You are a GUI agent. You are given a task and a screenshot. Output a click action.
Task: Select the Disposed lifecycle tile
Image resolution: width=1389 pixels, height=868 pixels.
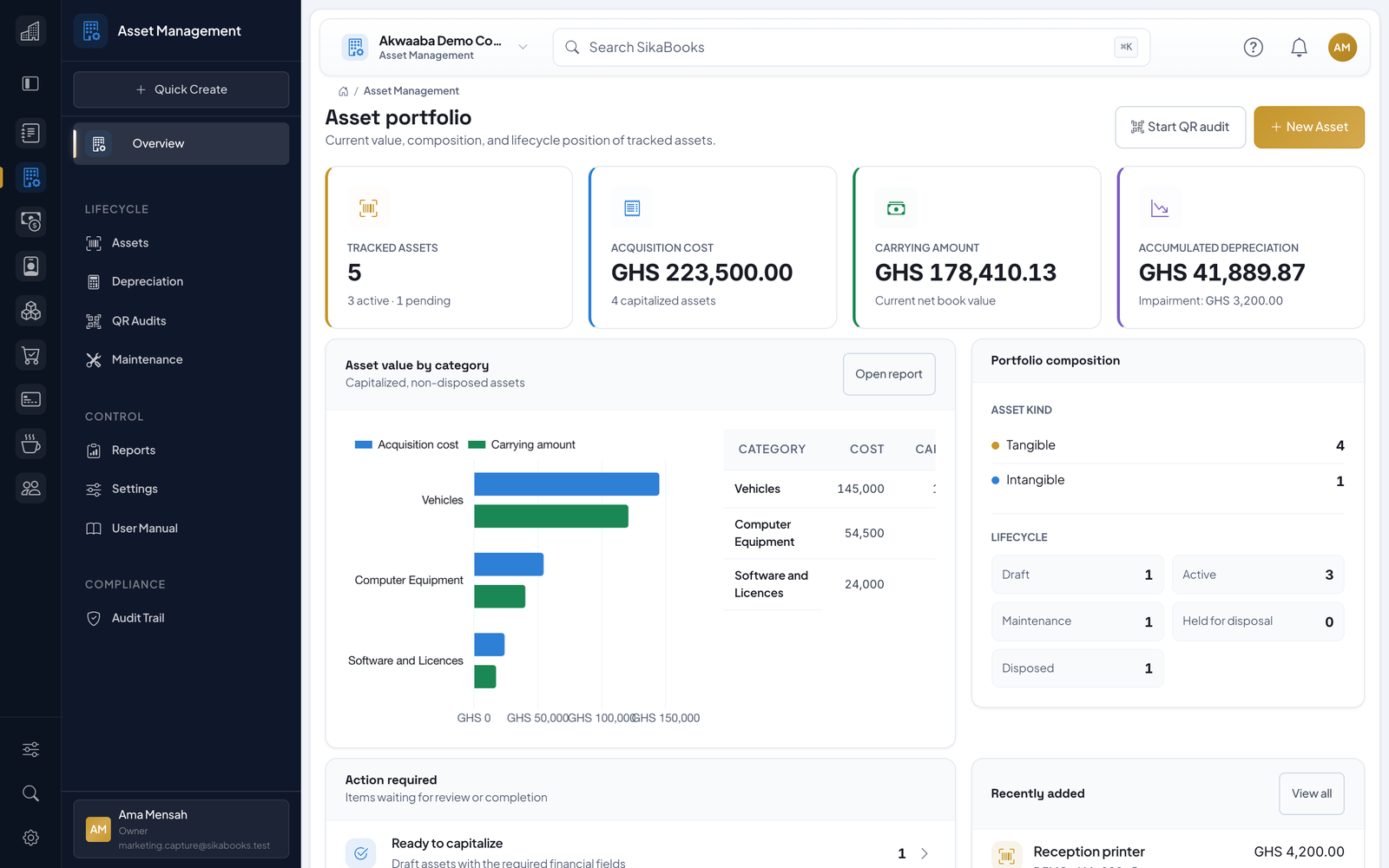click(1077, 668)
